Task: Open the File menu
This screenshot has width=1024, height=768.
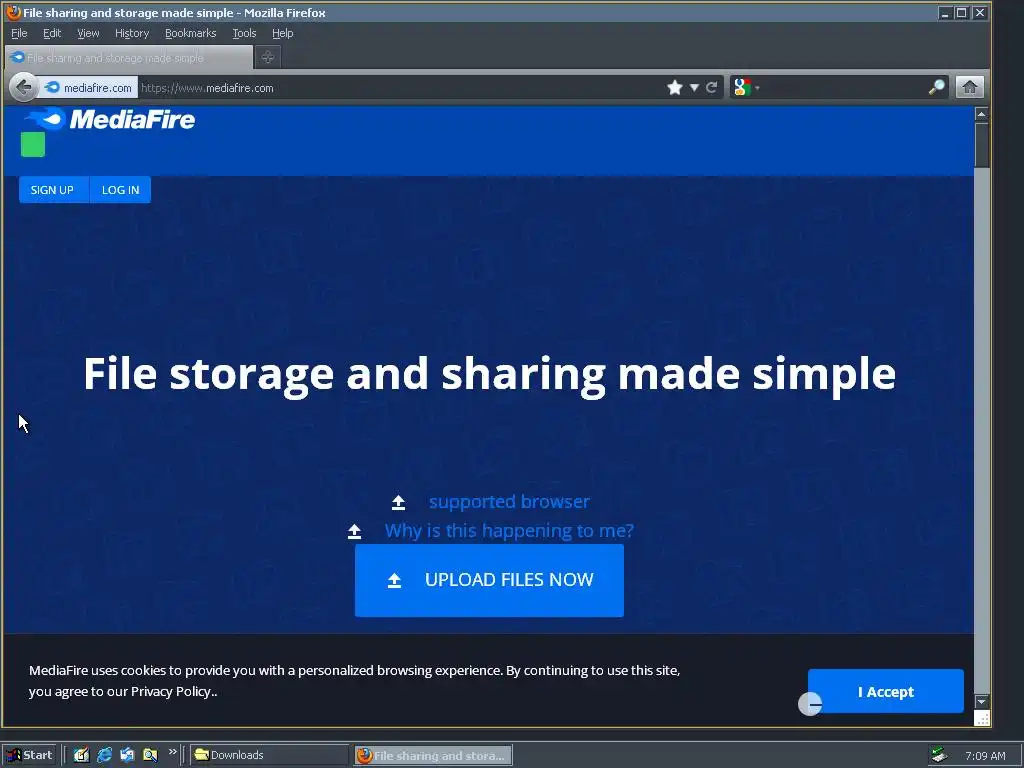Action: (x=19, y=33)
